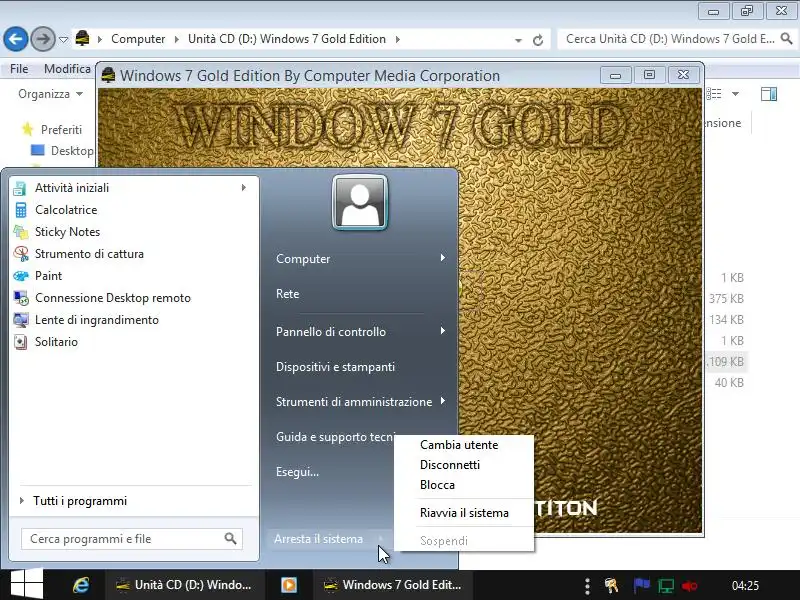800x600 pixels.
Task: Expand the Arresta il sistema arrow
Action: [381, 538]
